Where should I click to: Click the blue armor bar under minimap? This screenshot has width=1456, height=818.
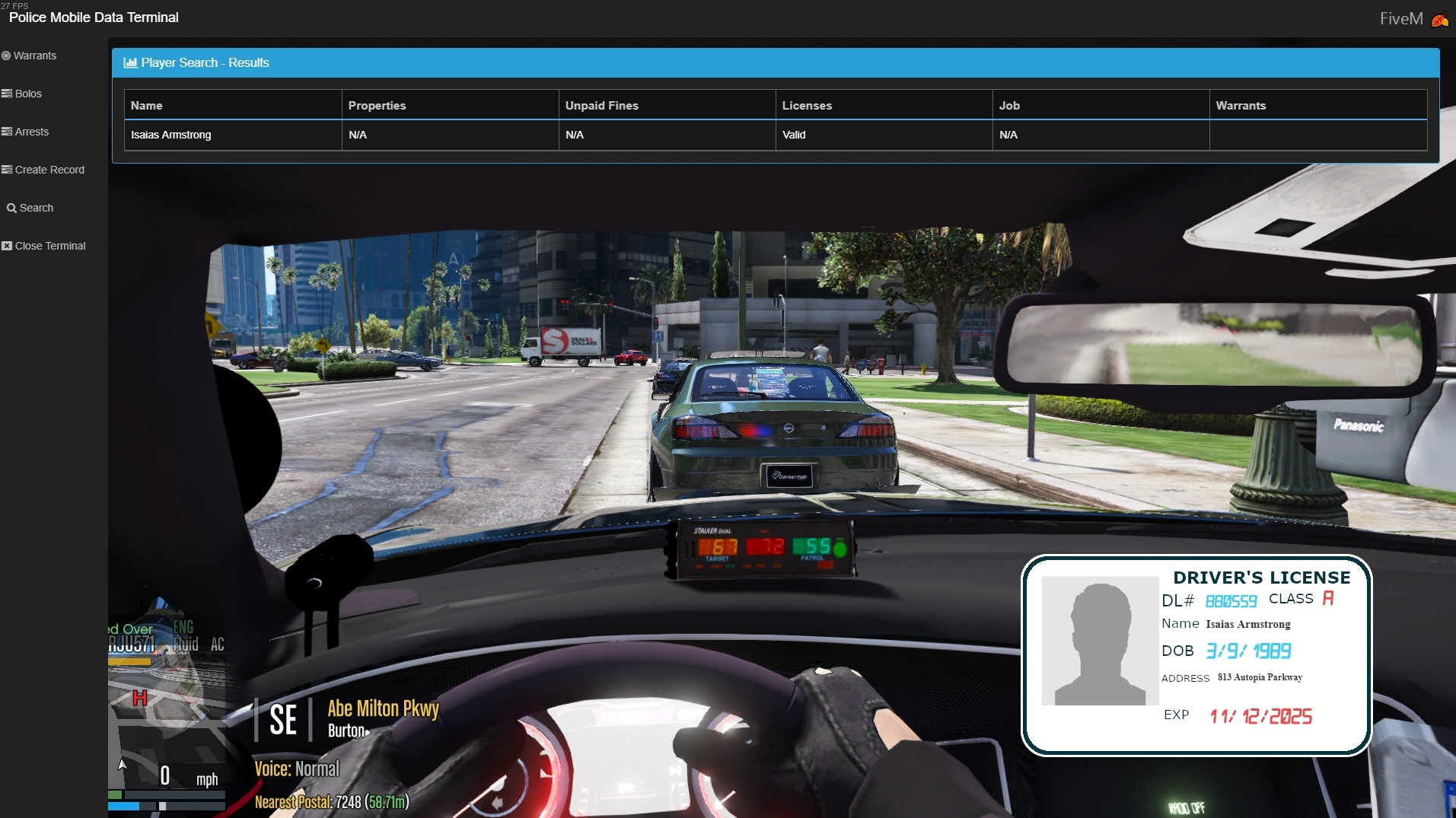tap(124, 805)
